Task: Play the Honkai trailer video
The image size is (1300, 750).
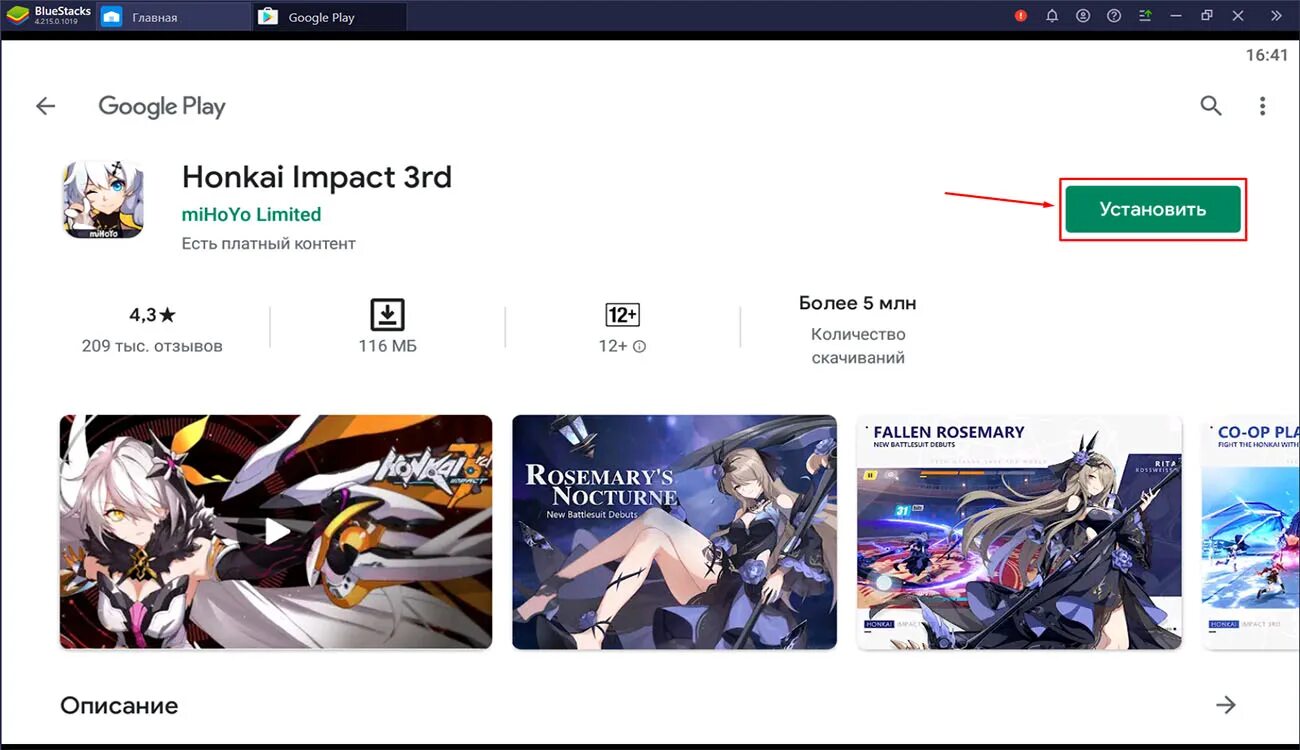Action: tap(276, 532)
